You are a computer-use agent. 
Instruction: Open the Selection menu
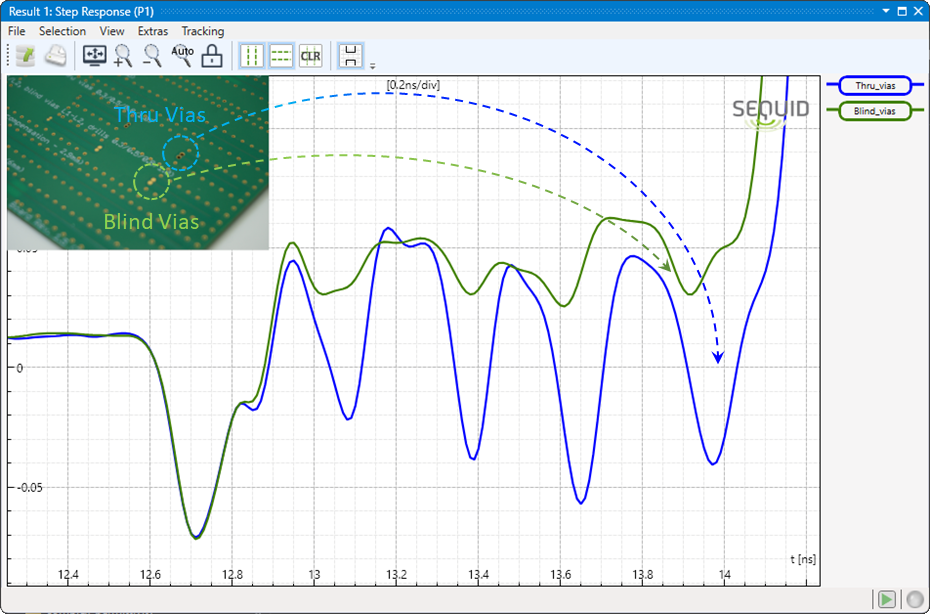[x=62, y=31]
